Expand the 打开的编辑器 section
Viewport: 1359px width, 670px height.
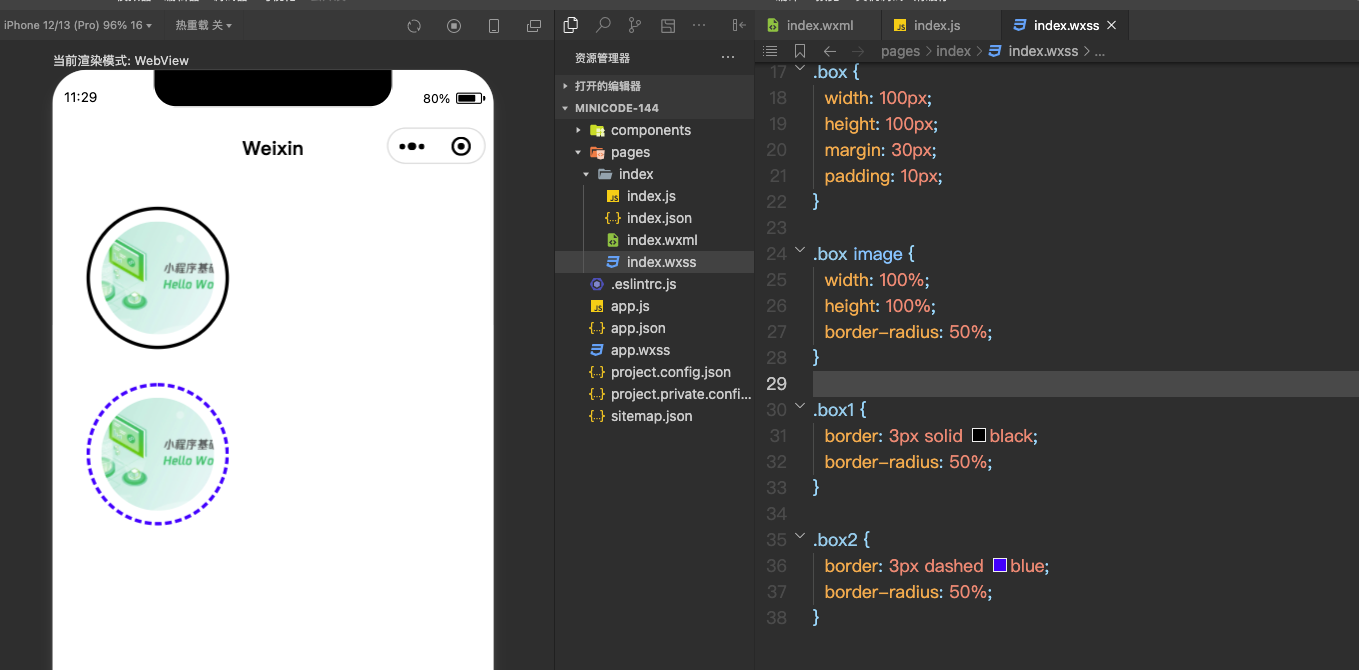(654, 86)
